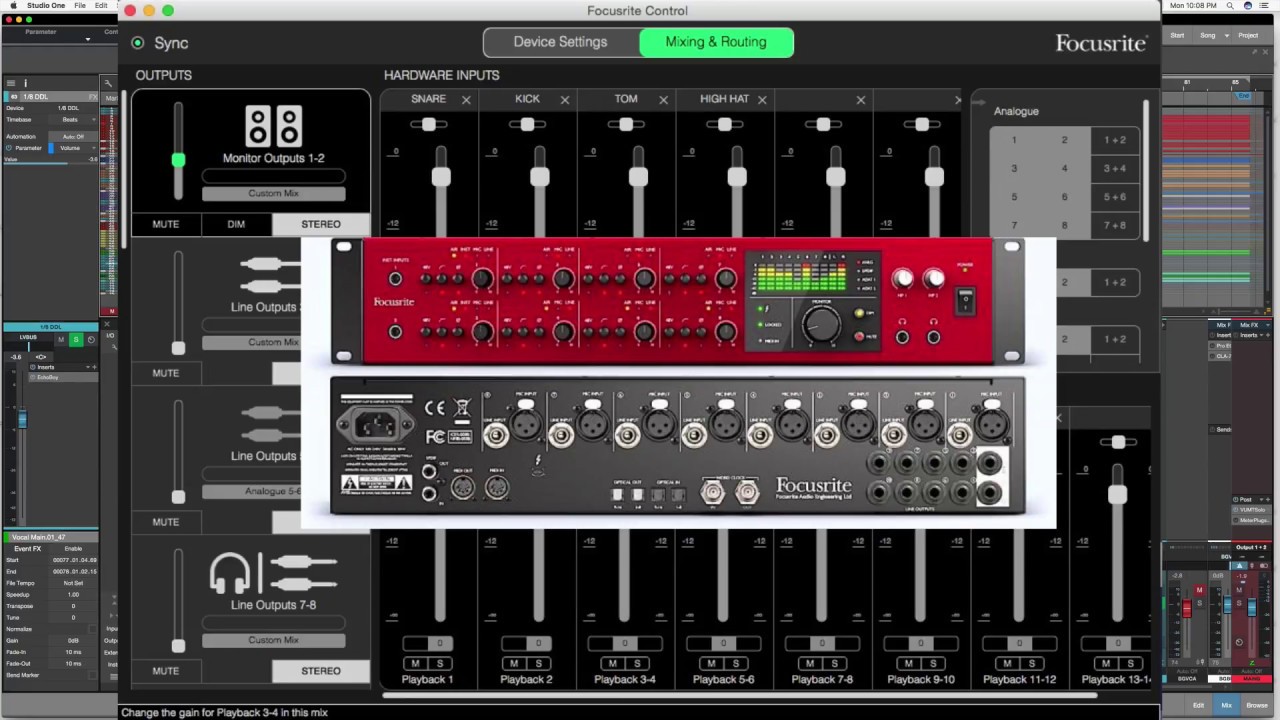This screenshot has height=720, width=1280.
Task: Toggle STEREO for Line Outputs 7-8
Action: 321,671
